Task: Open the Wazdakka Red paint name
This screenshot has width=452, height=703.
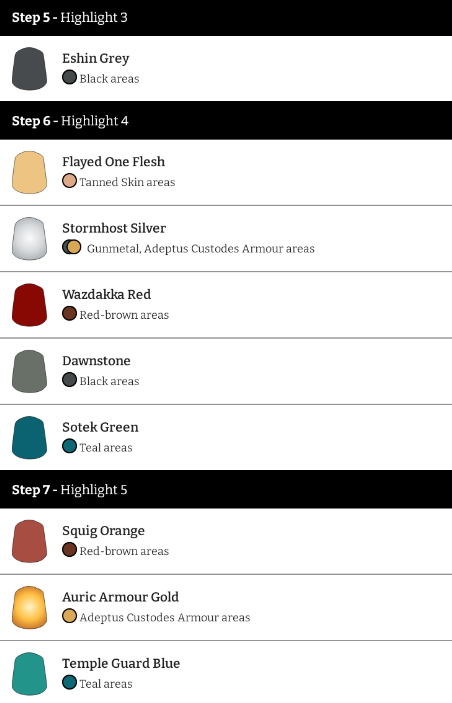Action: [x=106, y=295]
